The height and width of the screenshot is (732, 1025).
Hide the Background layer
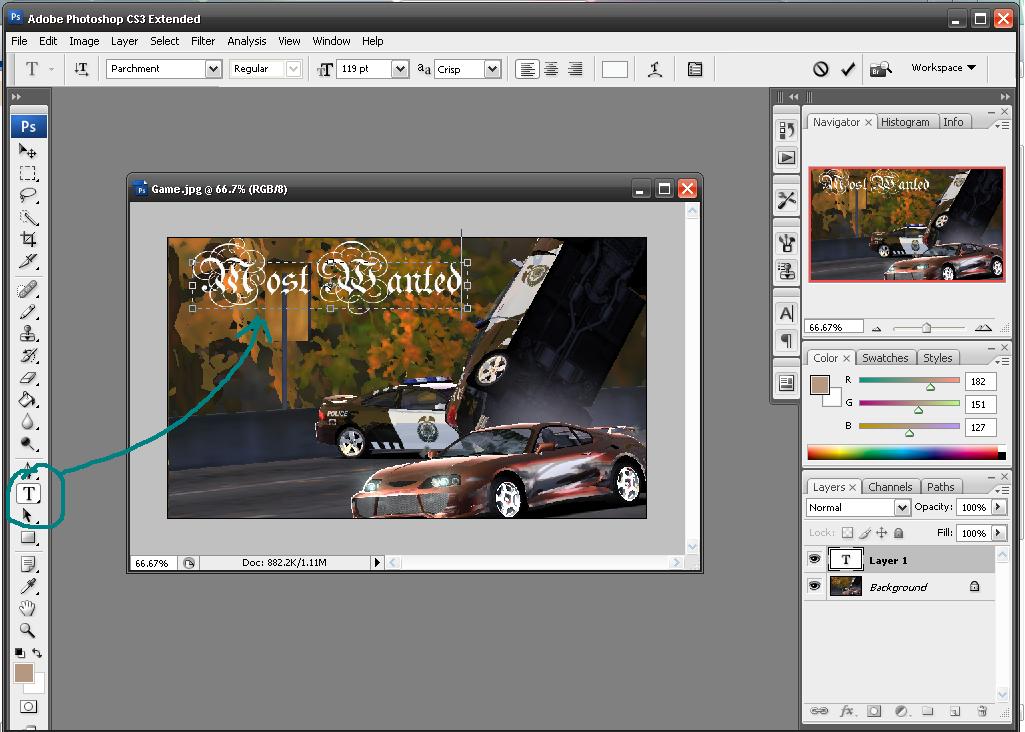pyautogui.click(x=814, y=587)
